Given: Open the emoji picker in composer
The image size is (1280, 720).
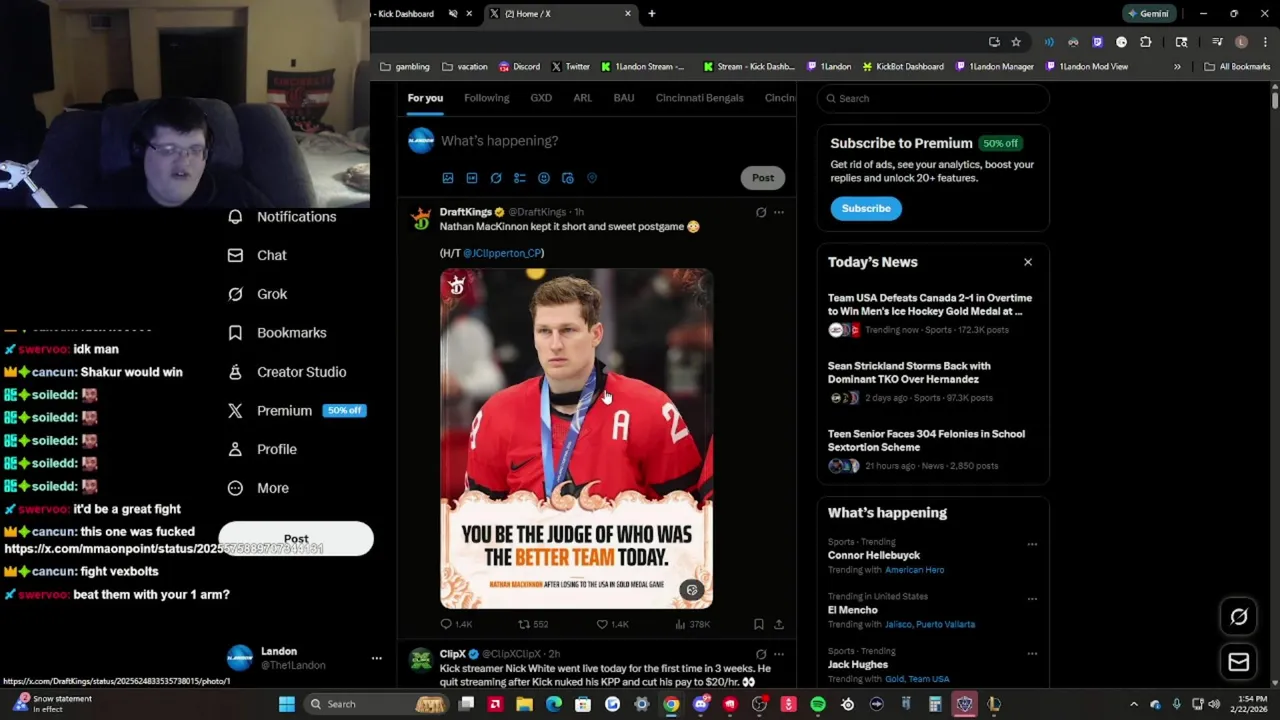Looking at the screenshot, I should 544,178.
